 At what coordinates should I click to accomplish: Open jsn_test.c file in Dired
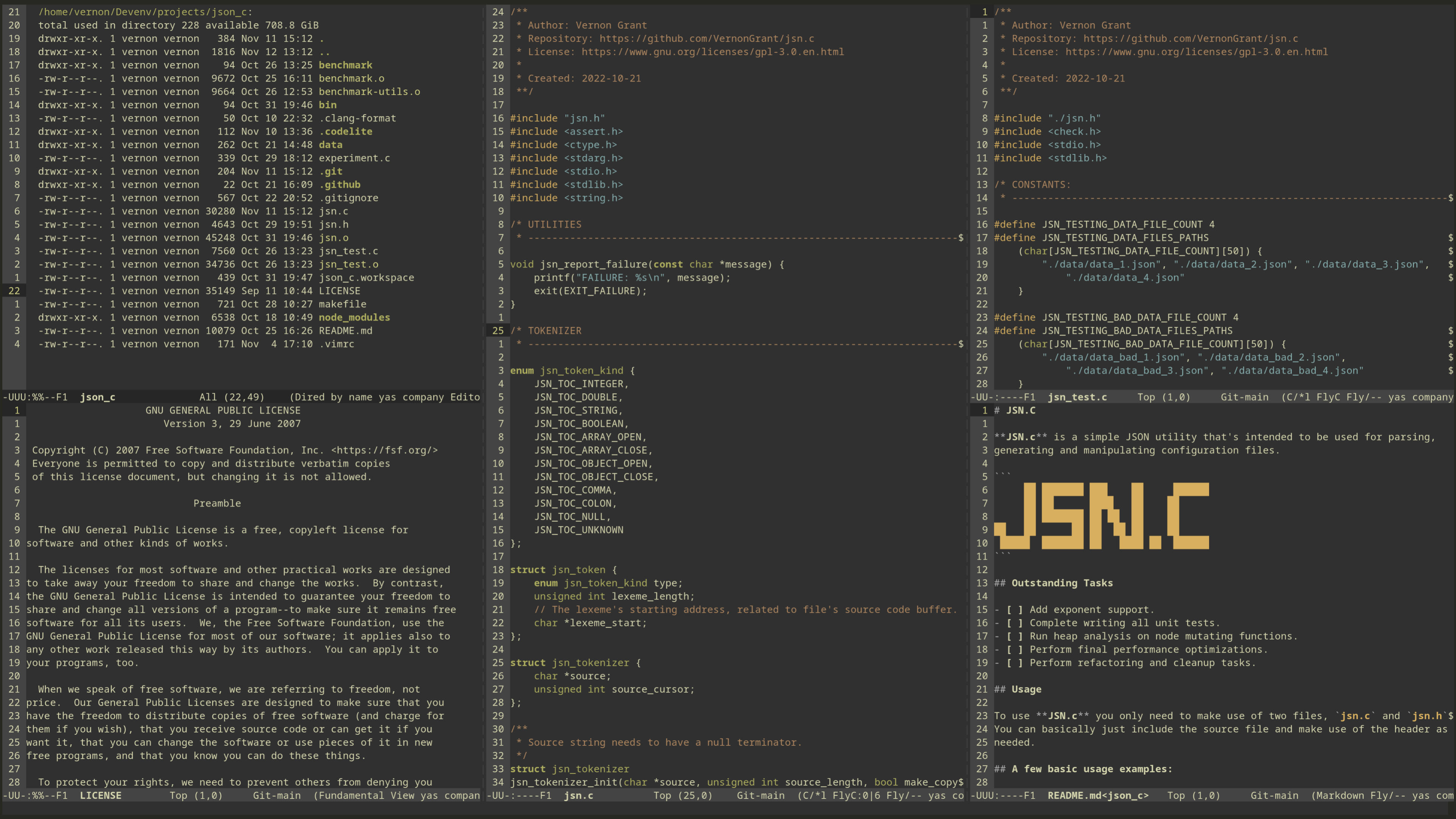pyautogui.click(x=348, y=251)
